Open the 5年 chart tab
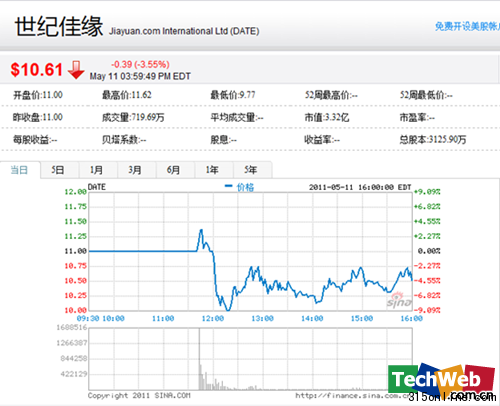 (251, 170)
